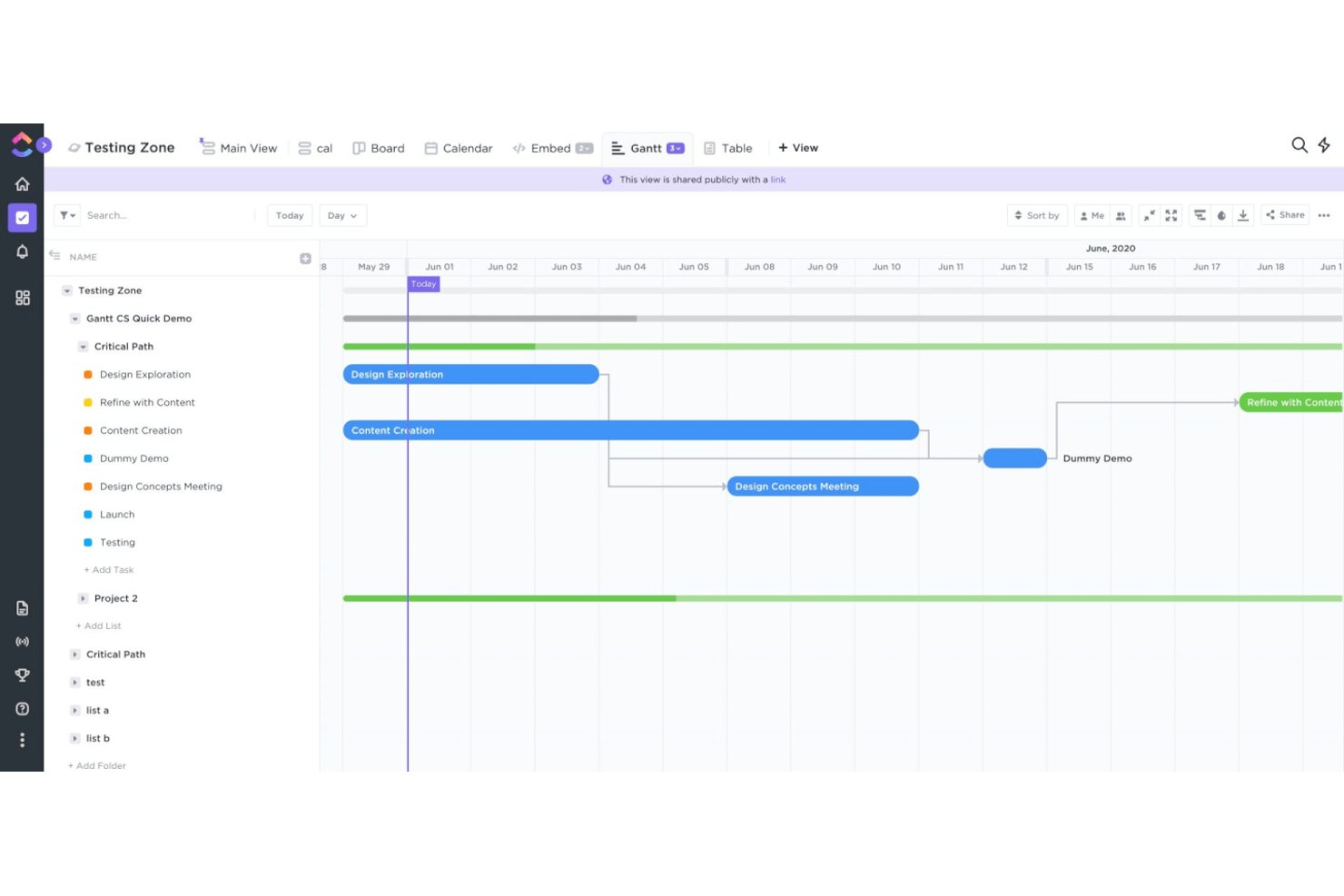Click the download export icon in toolbar

1243,216
